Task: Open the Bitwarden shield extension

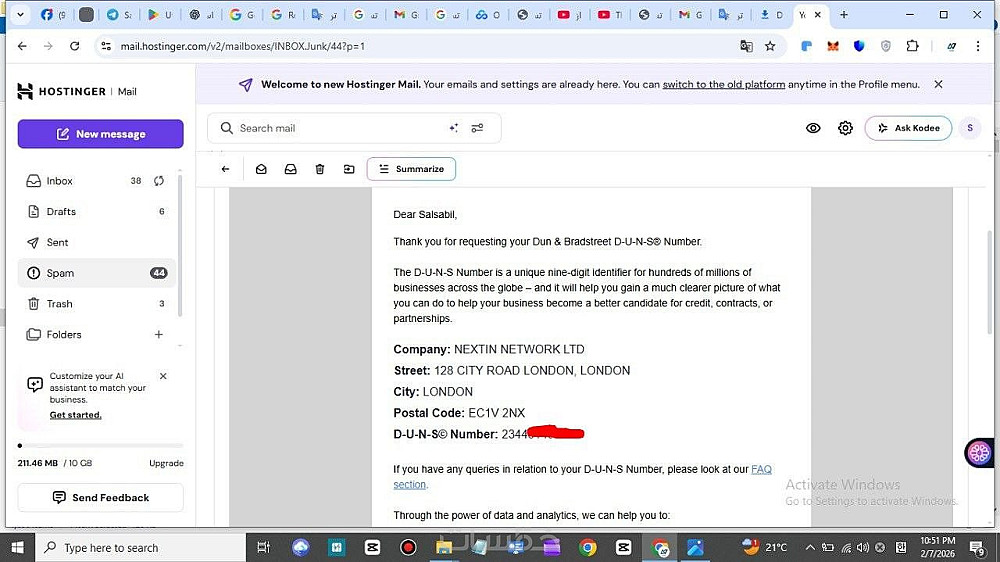Action: [x=859, y=46]
